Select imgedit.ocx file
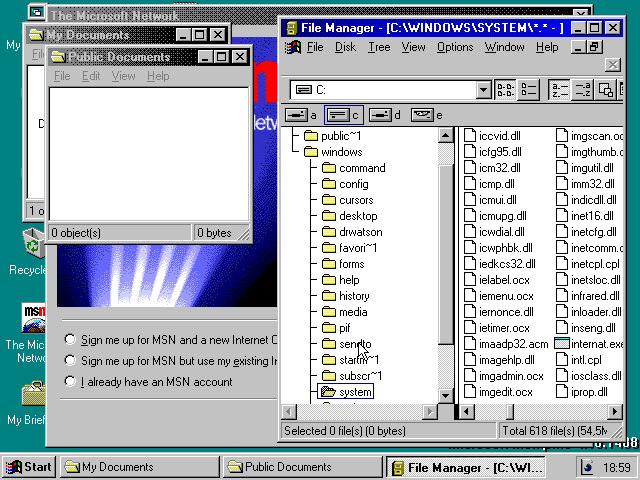 coord(498,392)
